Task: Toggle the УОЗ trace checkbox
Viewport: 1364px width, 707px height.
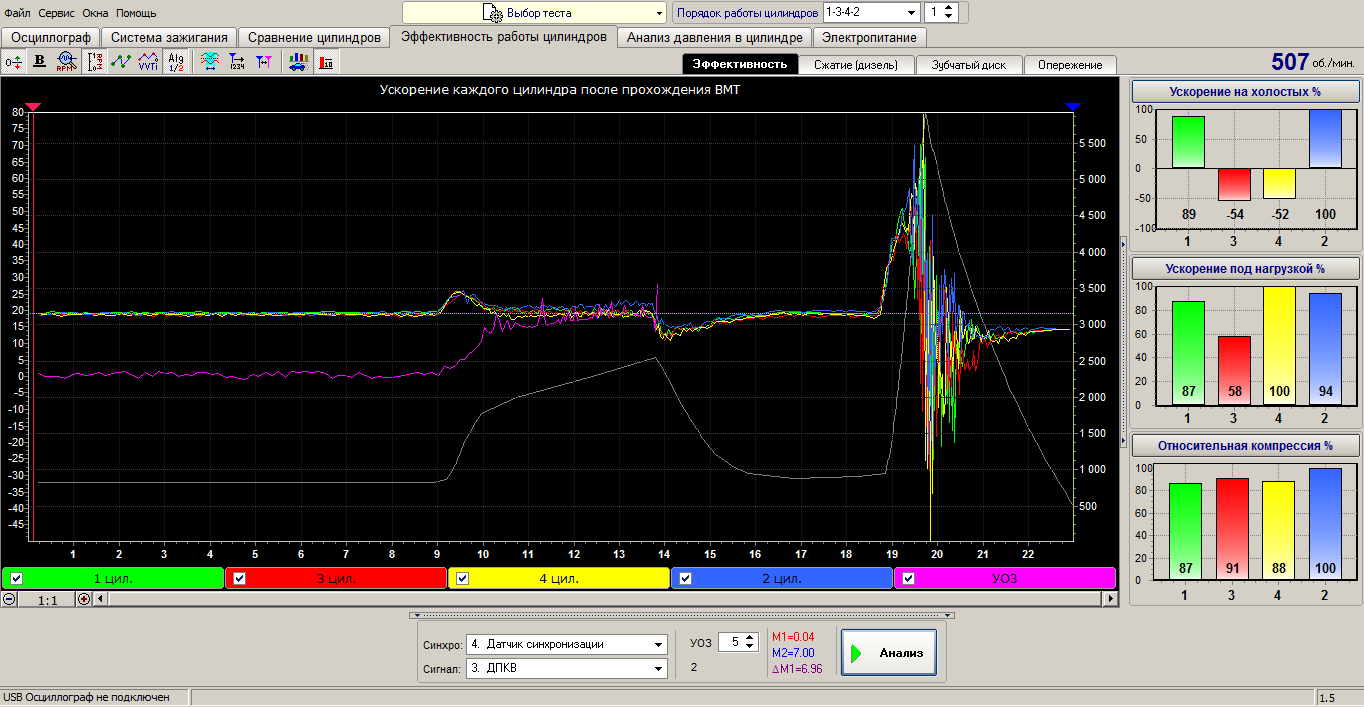Action: [908, 578]
